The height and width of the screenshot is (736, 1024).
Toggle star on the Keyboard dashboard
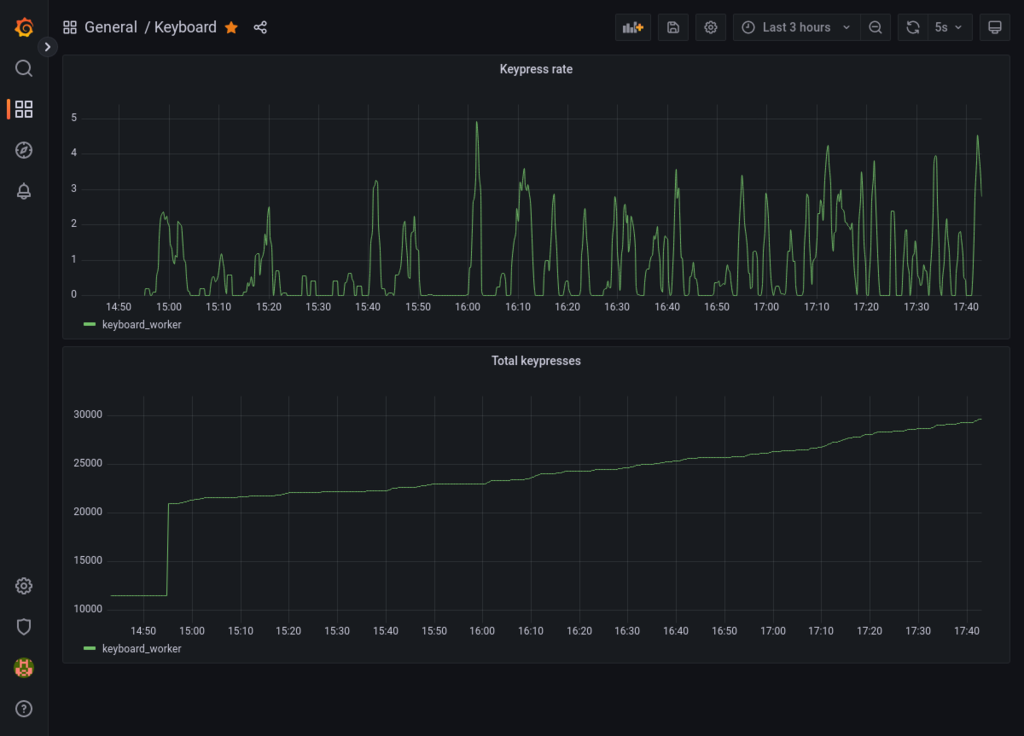(231, 27)
